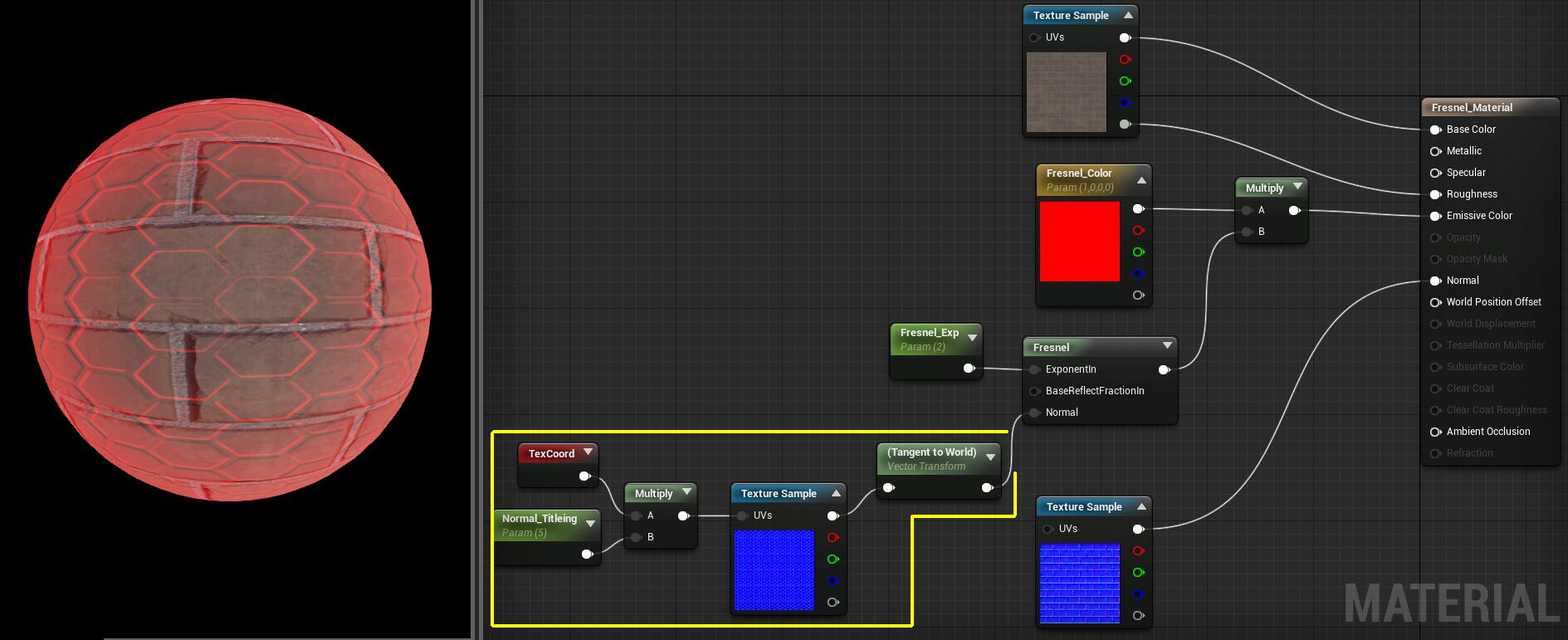Screen dimensions: 1568x640
Task: Click the Fresnel node output pin
Action: [1164, 369]
